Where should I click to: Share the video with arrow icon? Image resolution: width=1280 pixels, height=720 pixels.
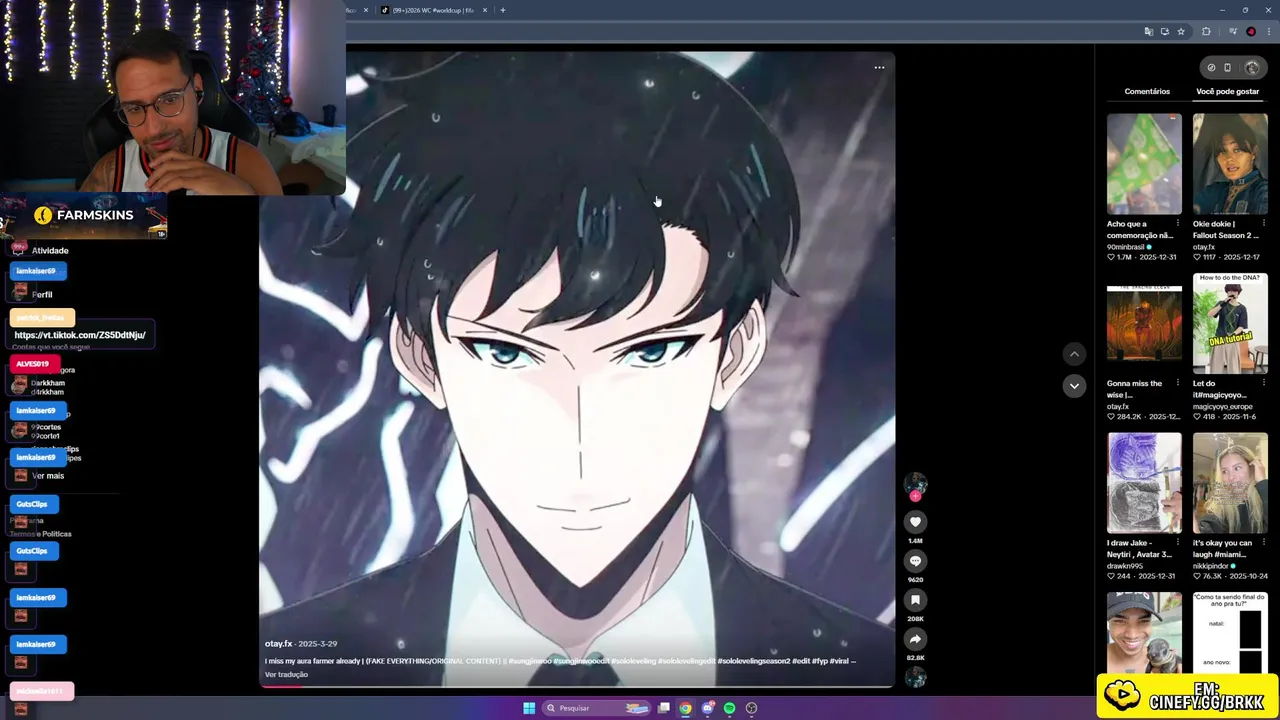[x=915, y=639]
